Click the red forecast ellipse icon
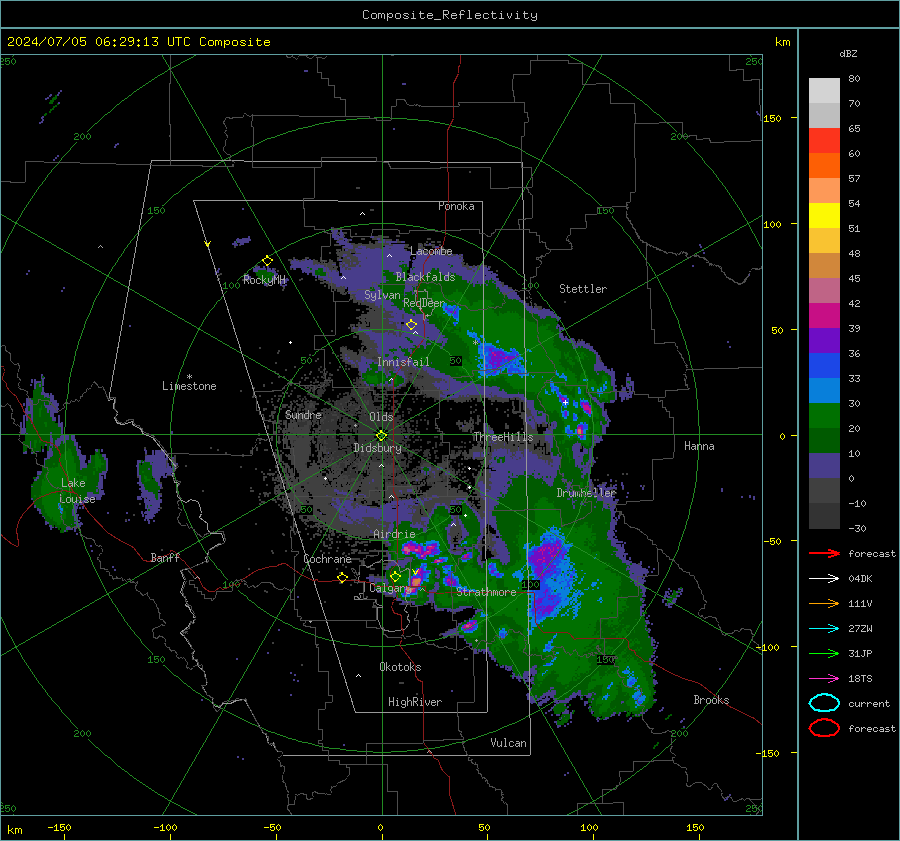Screen dimensions: 900x841 (824, 728)
